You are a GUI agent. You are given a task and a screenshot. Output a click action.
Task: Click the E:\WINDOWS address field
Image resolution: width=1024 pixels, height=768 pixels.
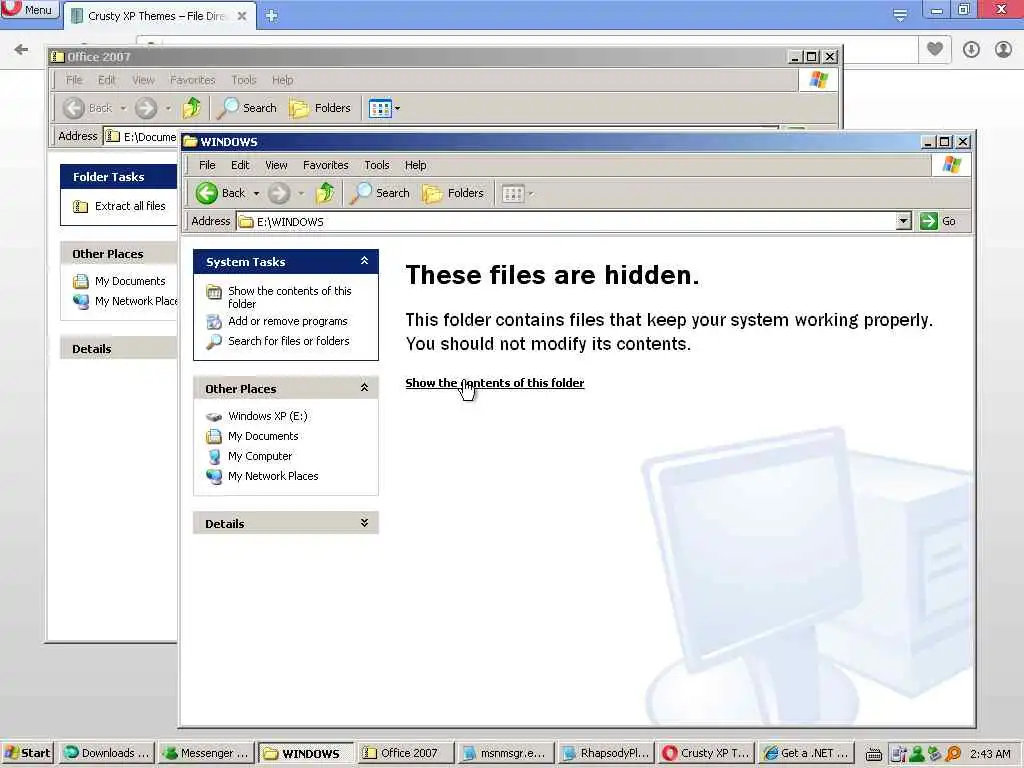[x=566, y=221]
